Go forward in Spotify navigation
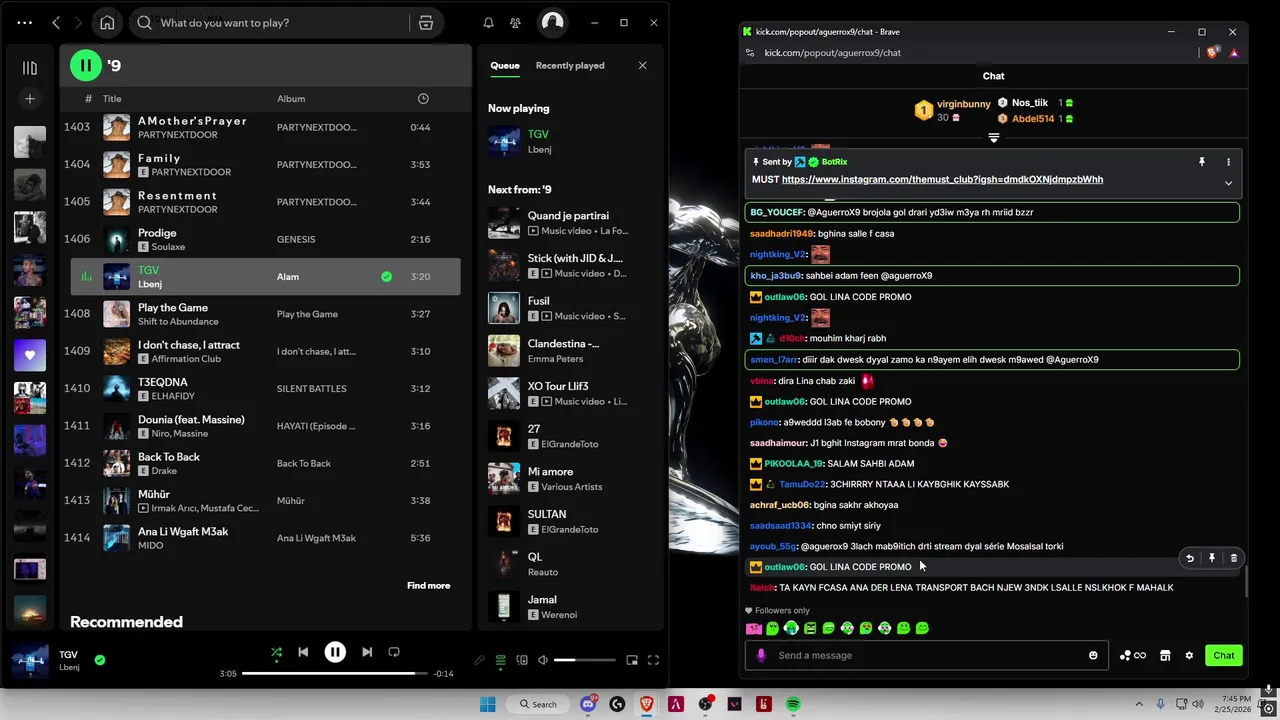 tap(78, 23)
